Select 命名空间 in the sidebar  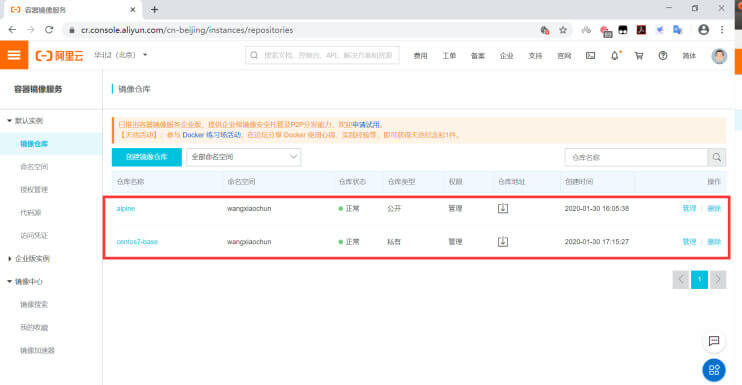(34, 166)
